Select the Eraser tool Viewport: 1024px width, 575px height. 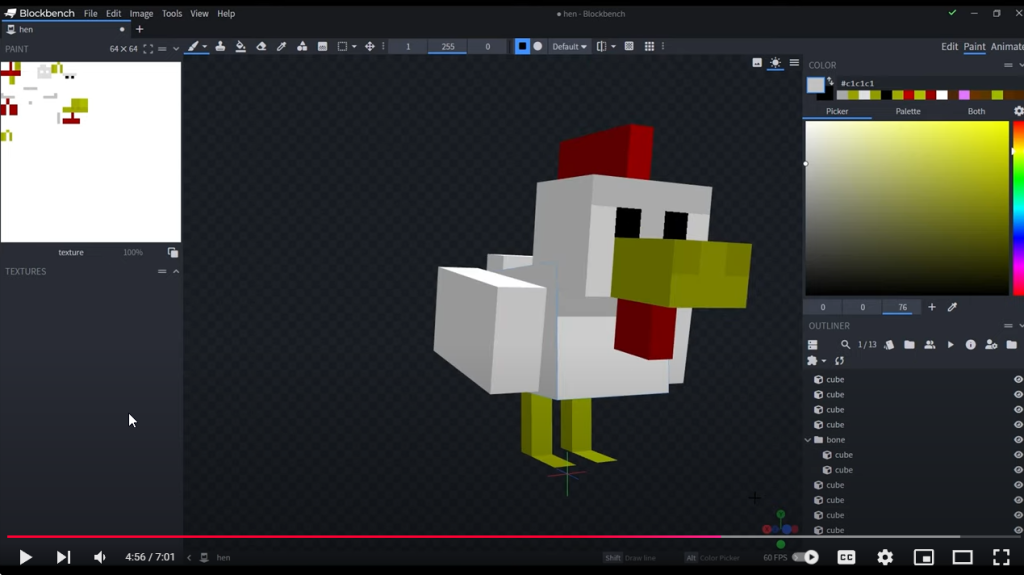pyautogui.click(x=261, y=47)
